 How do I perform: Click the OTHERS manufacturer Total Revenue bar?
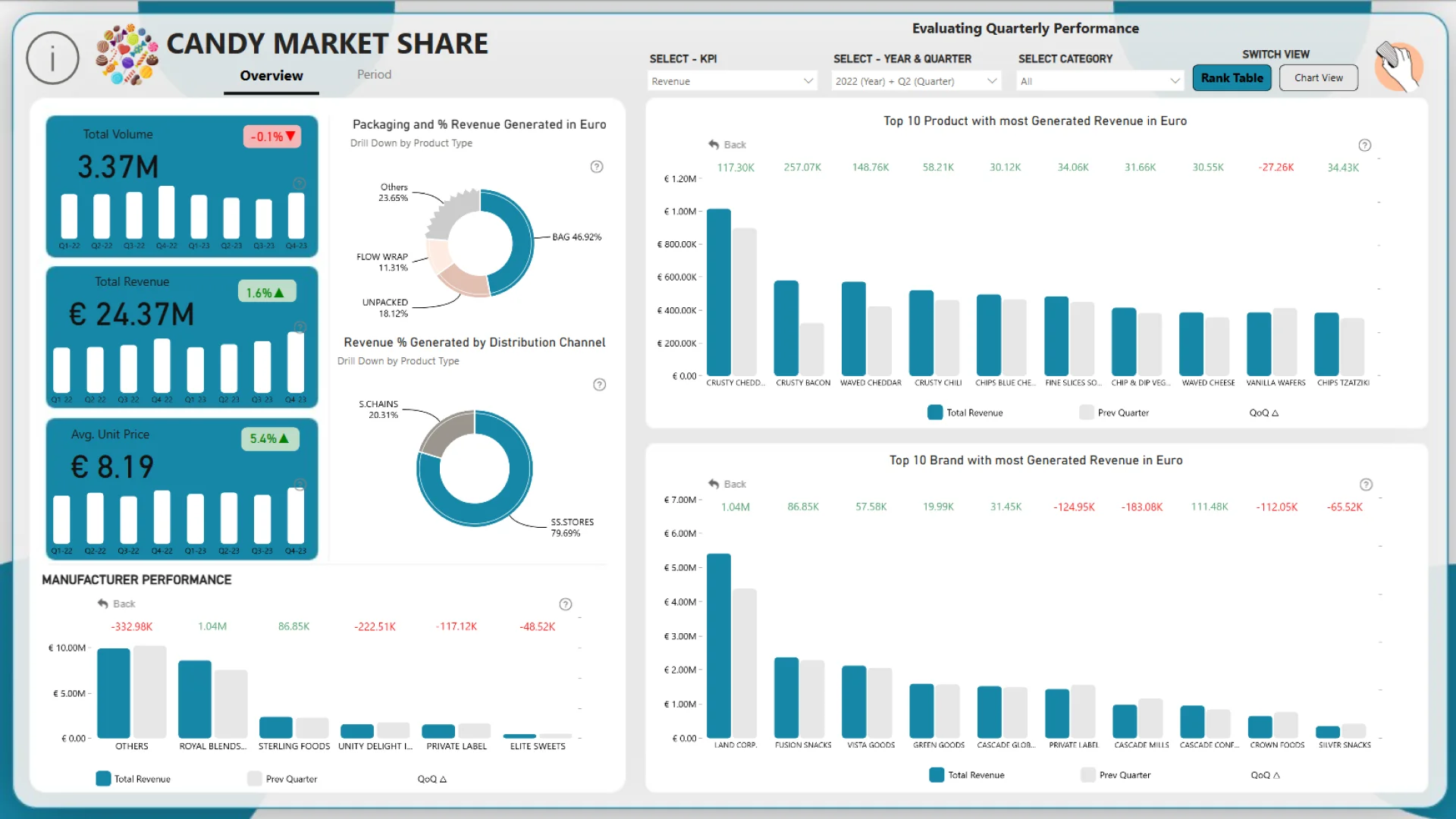[x=114, y=693]
